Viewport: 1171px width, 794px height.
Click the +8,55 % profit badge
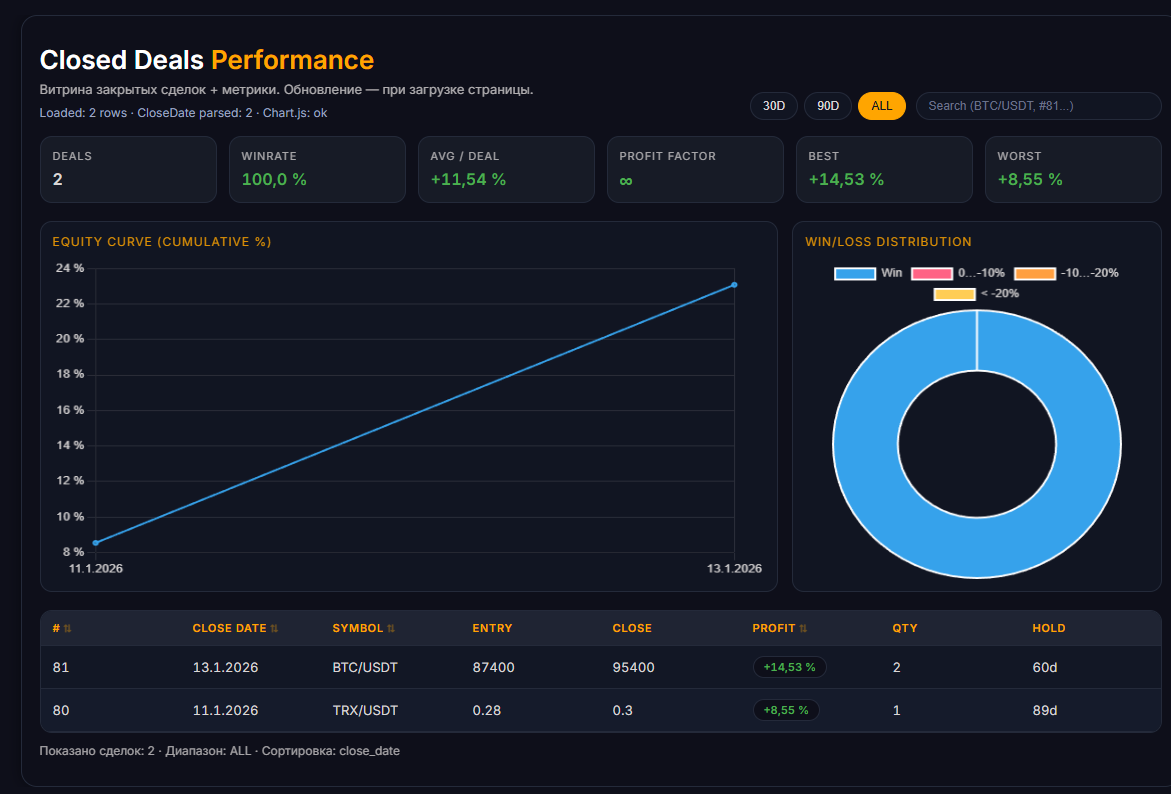pos(786,710)
